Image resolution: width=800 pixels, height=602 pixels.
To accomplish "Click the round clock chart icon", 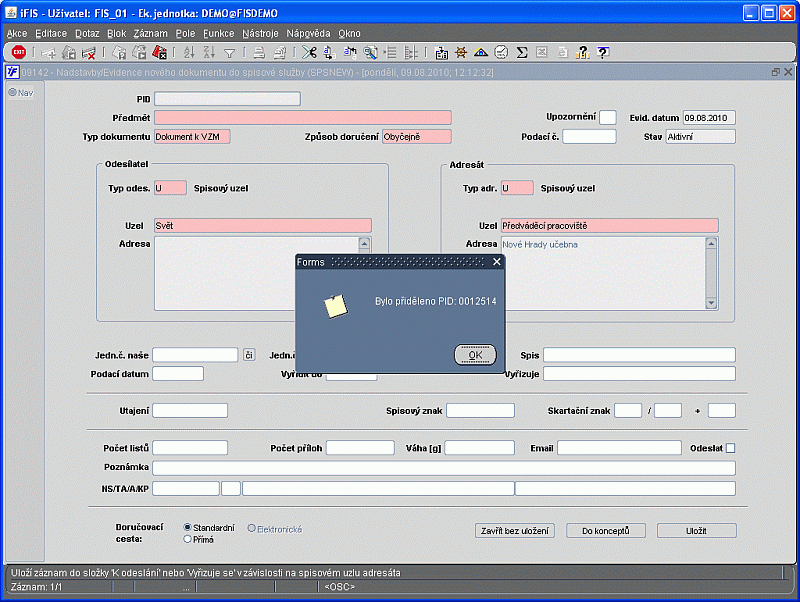I will click(502, 53).
